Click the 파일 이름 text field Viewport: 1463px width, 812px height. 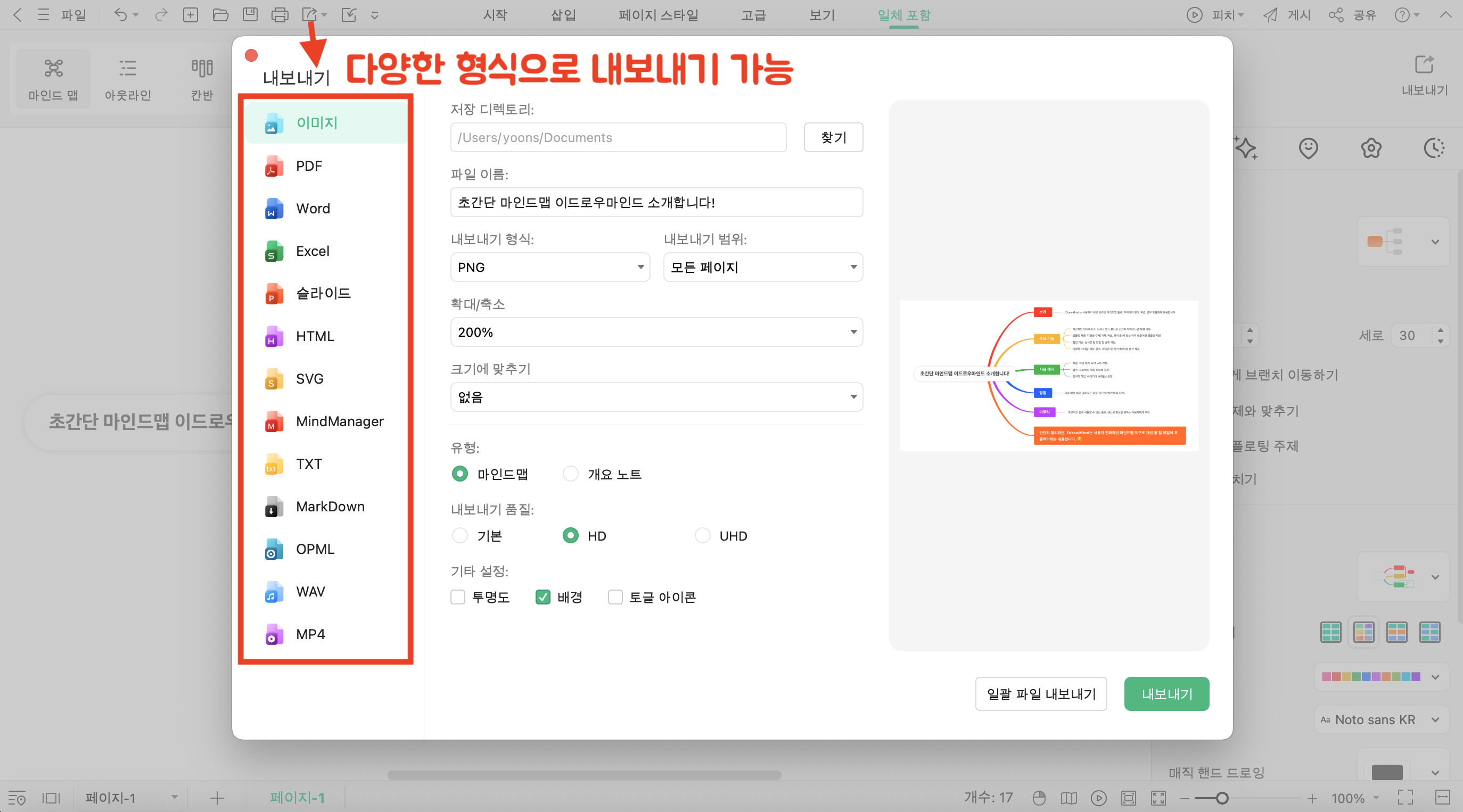tap(656, 202)
